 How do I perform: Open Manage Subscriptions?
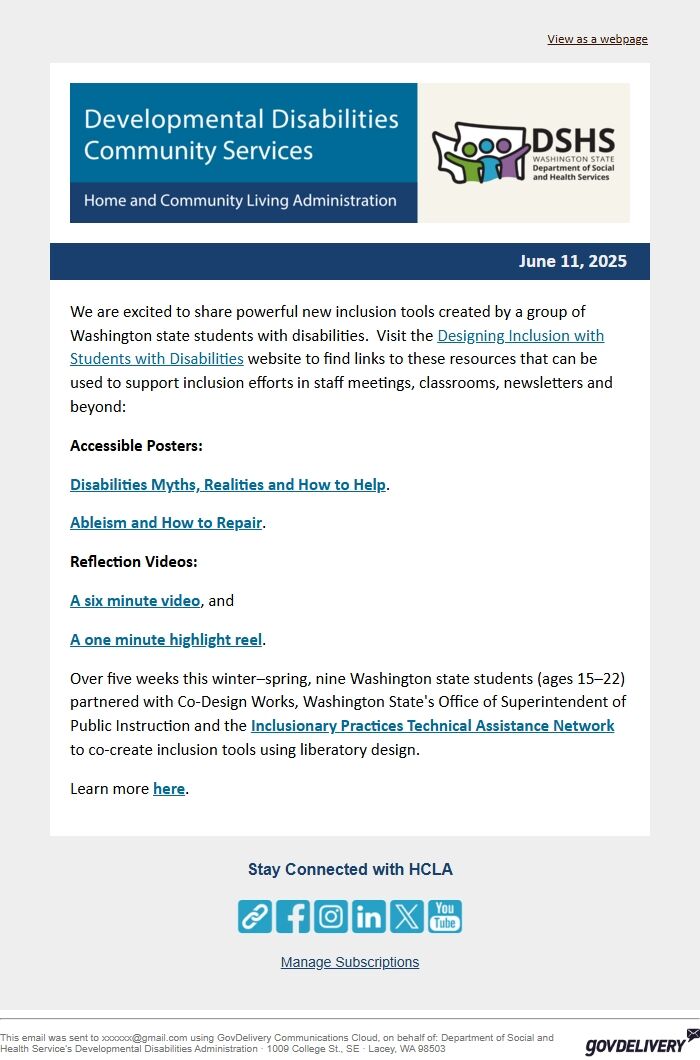pos(349,962)
